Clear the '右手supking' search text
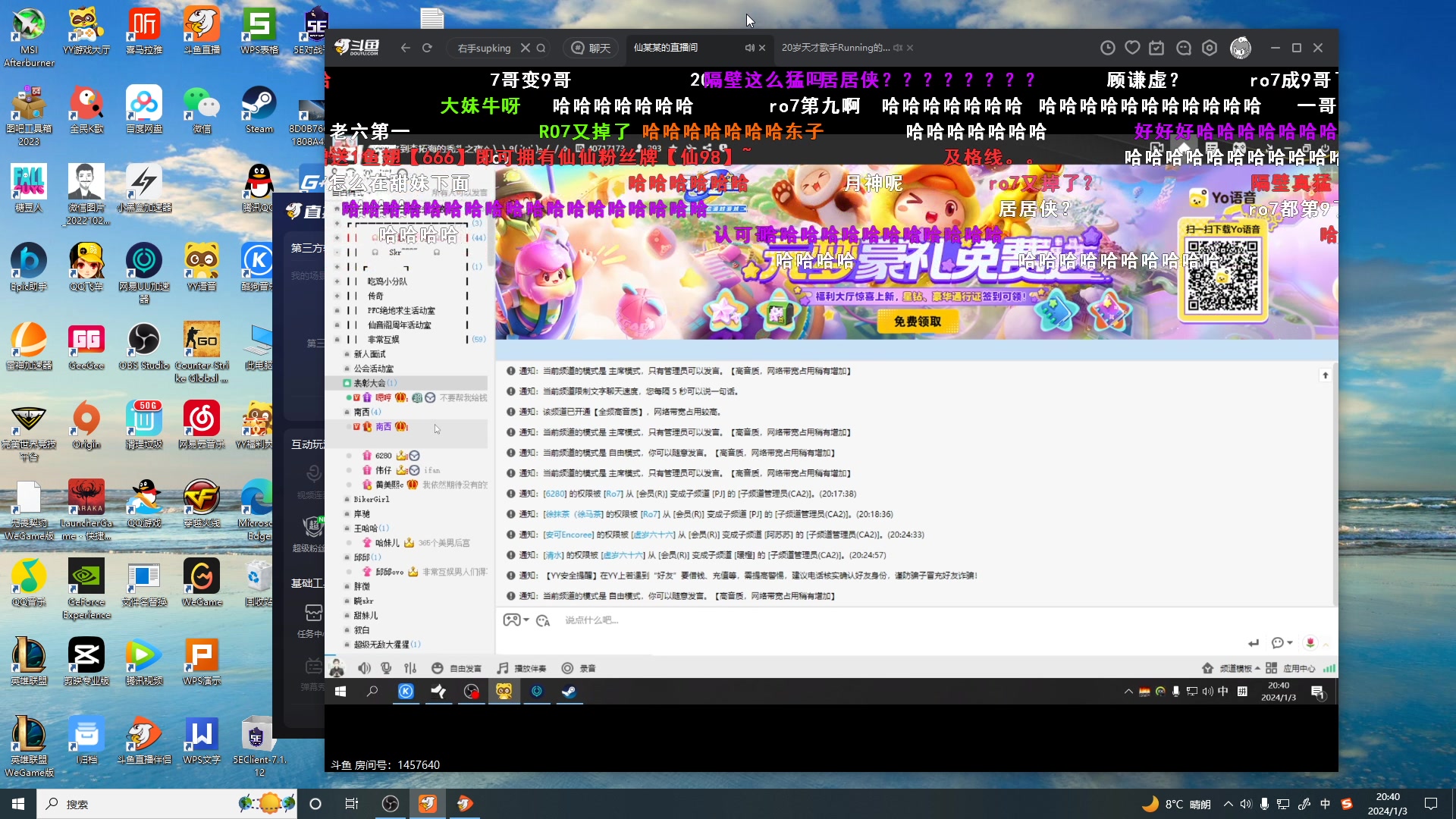This screenshot has width=1456, height=819. pyautogui.click(x=525, y=48)
